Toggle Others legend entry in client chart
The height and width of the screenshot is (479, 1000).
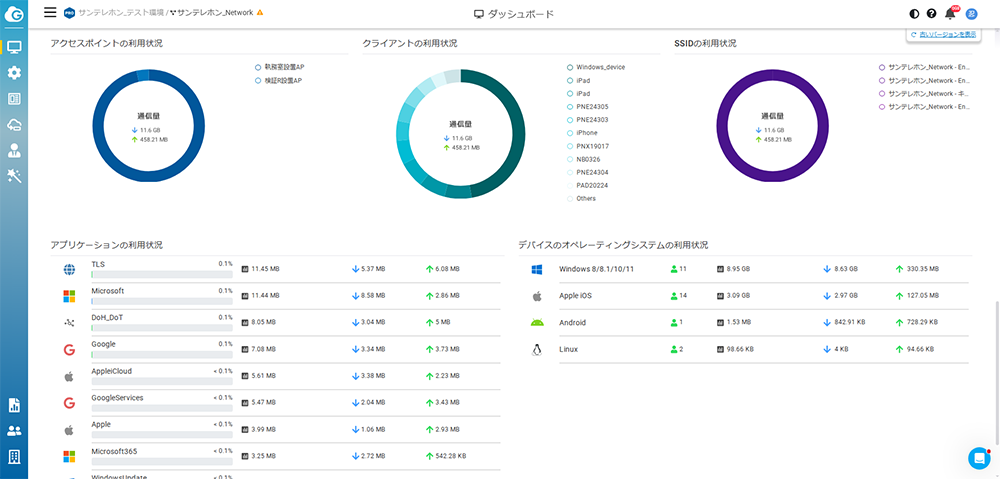pyautogui.click(x=581, y=198)
